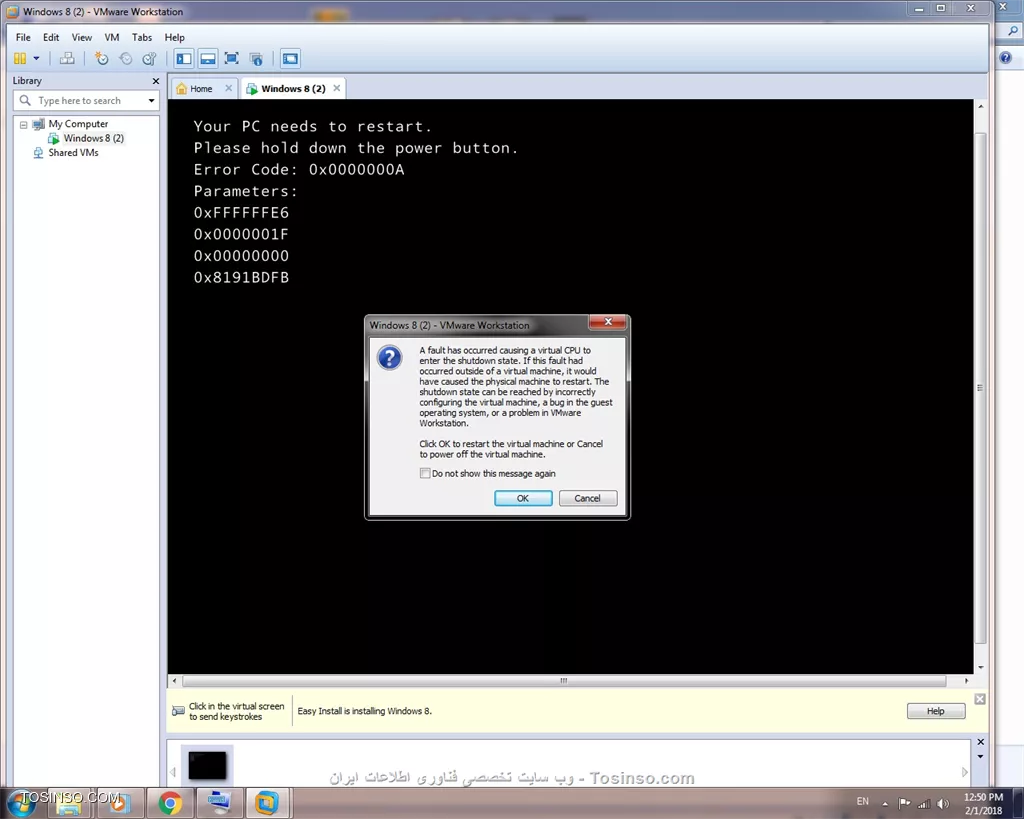Click the vertical scrollbar up arrow

(x=980, y=106)
